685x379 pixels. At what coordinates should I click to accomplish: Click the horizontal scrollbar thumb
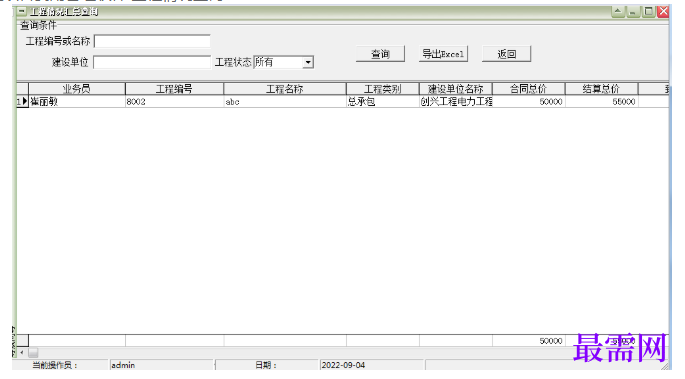33,352
